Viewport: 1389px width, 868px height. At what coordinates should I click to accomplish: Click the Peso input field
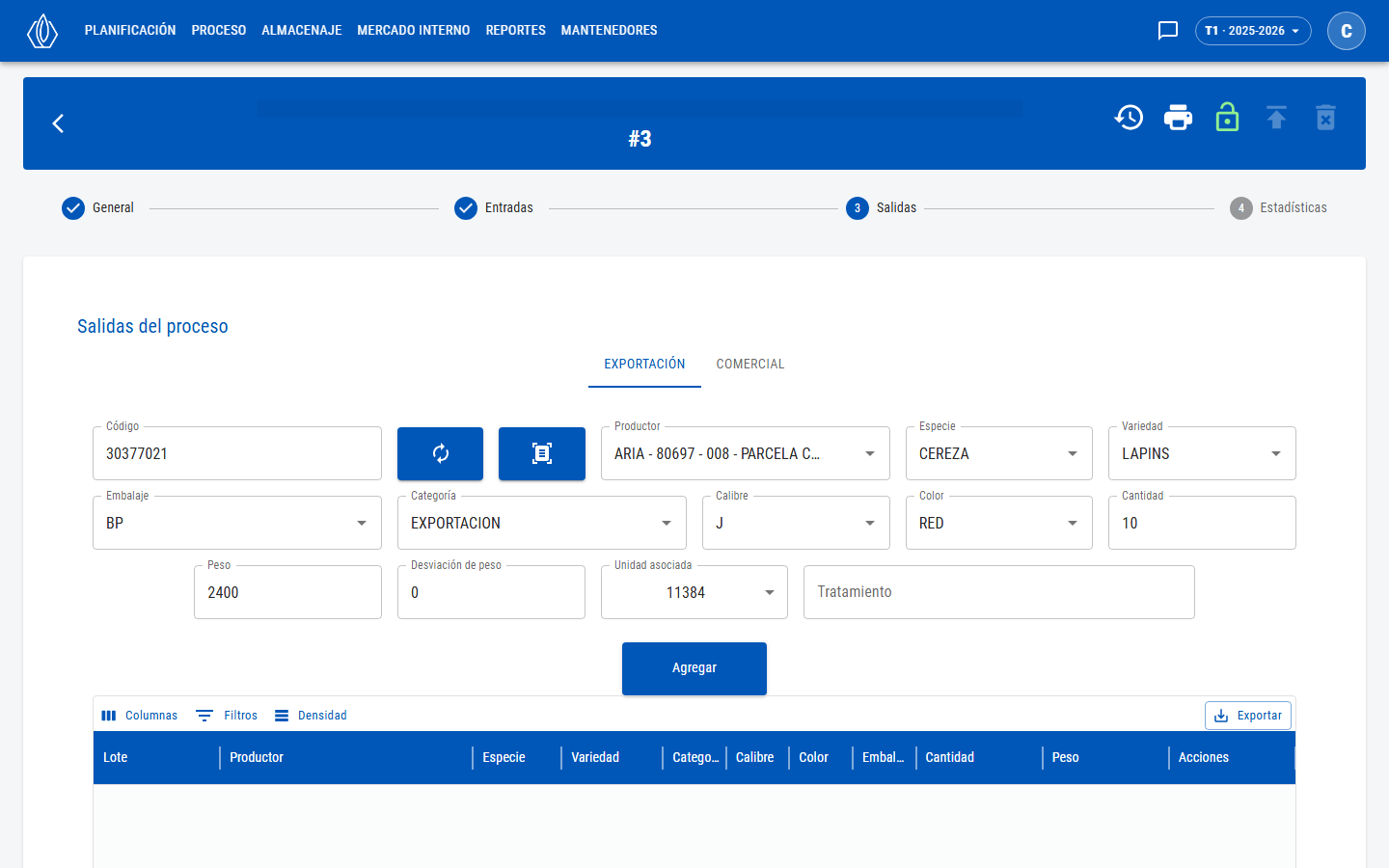click(x=287, y=592)
